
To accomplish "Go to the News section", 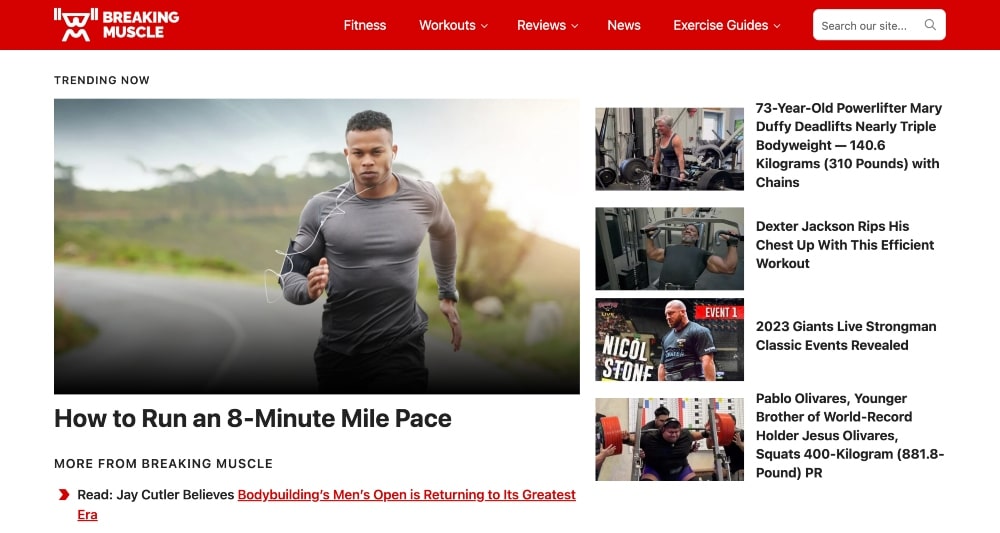I will pos(624,26).
